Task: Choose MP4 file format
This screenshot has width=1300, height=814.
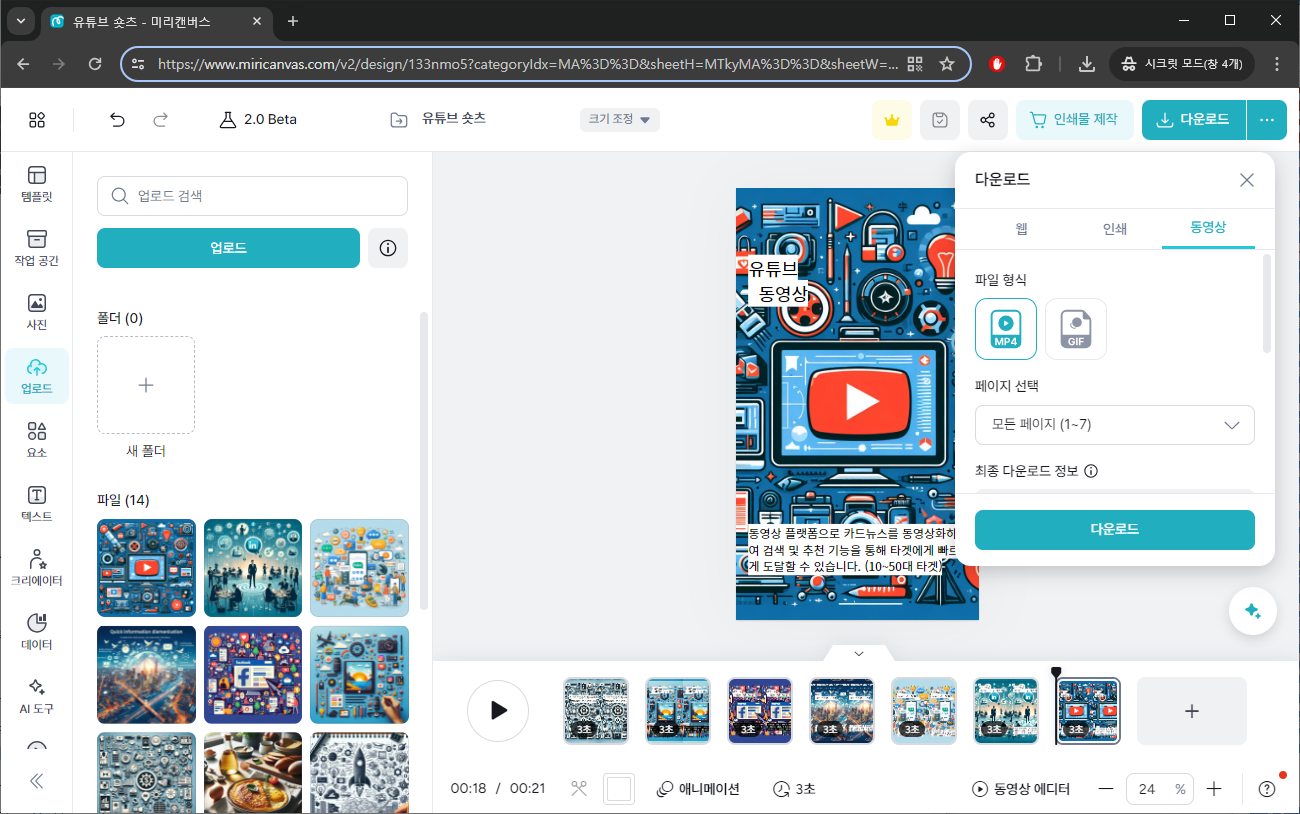Action: (x=1006, y=329)
